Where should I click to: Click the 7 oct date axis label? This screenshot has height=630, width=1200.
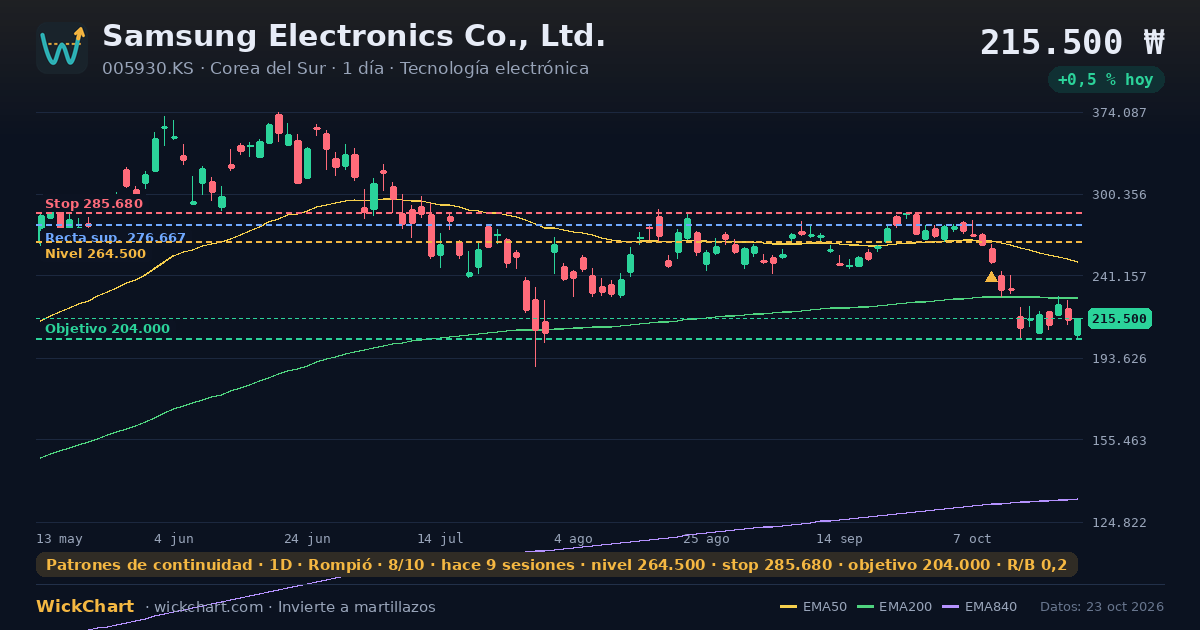click(x=972, y=539)
